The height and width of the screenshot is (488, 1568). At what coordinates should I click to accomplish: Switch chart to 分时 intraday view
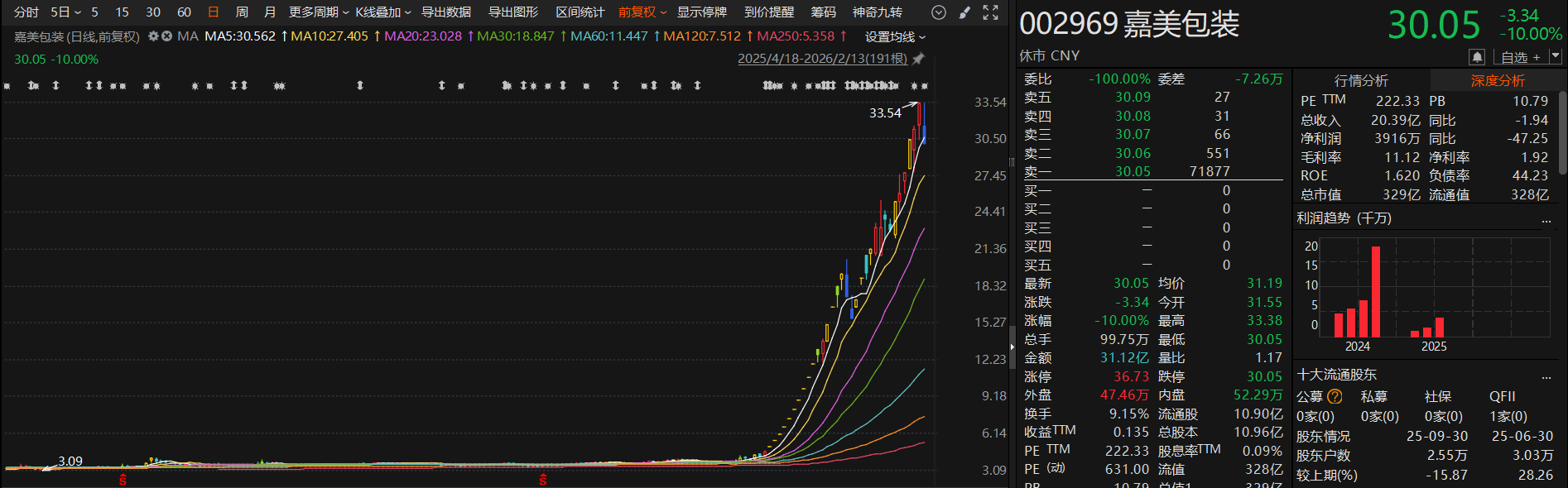tap(26, 12)
